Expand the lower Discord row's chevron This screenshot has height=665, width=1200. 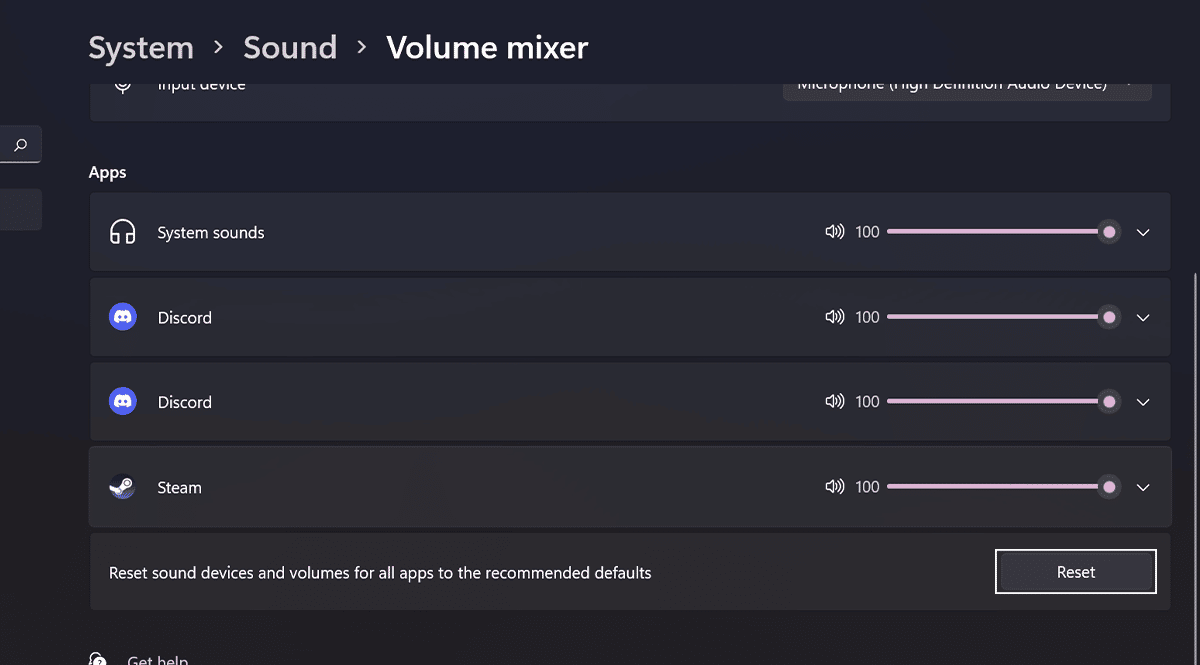[1143, 402]
